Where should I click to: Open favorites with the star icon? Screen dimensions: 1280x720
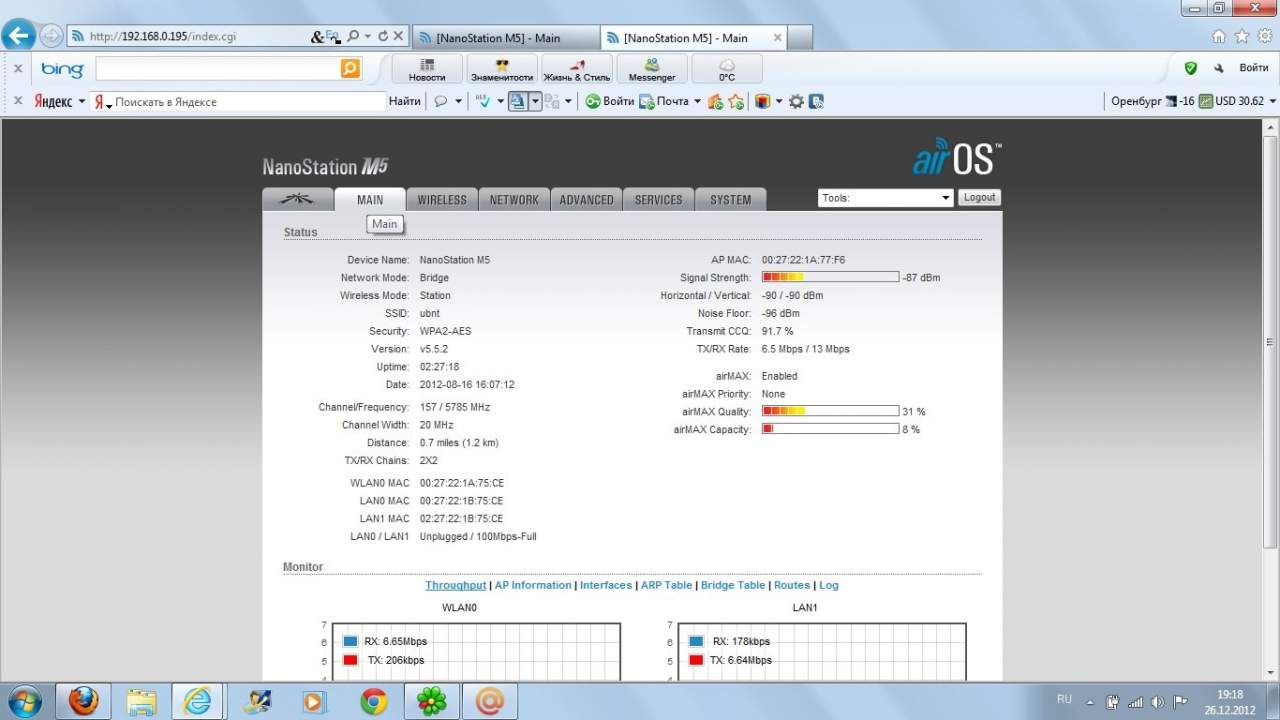(x=1242, y=36)
